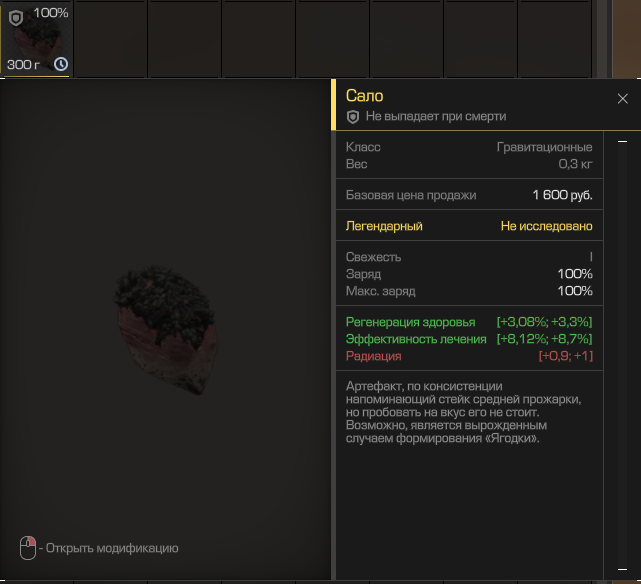
Task: Click the mouse icon for Открыть модификацию
Action: pos(28,548)
